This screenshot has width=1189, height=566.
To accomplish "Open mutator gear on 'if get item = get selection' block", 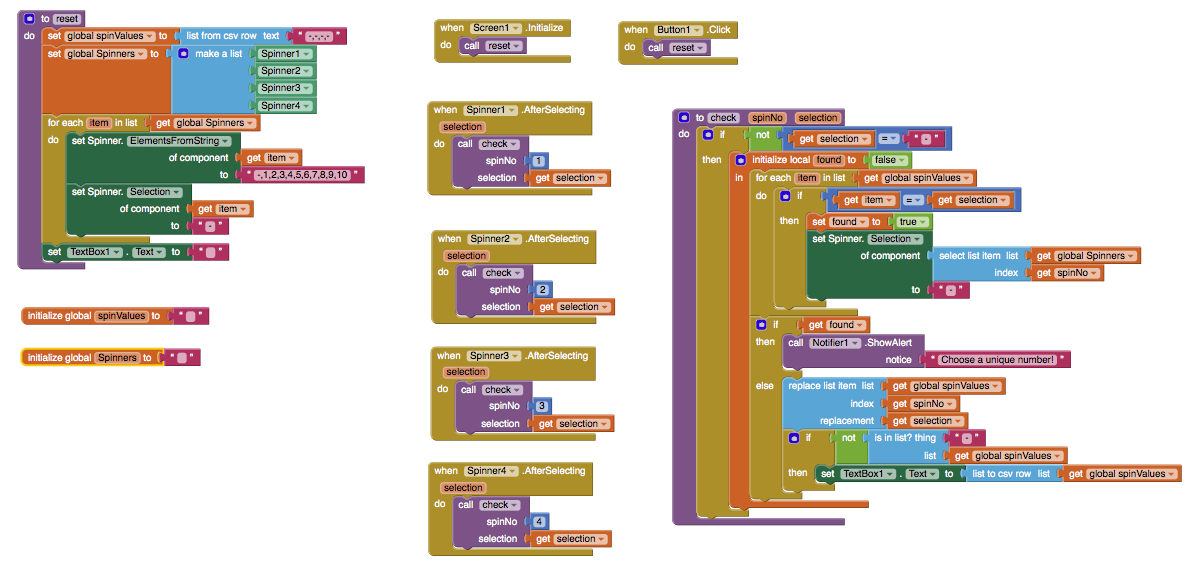I will point(786,196).
